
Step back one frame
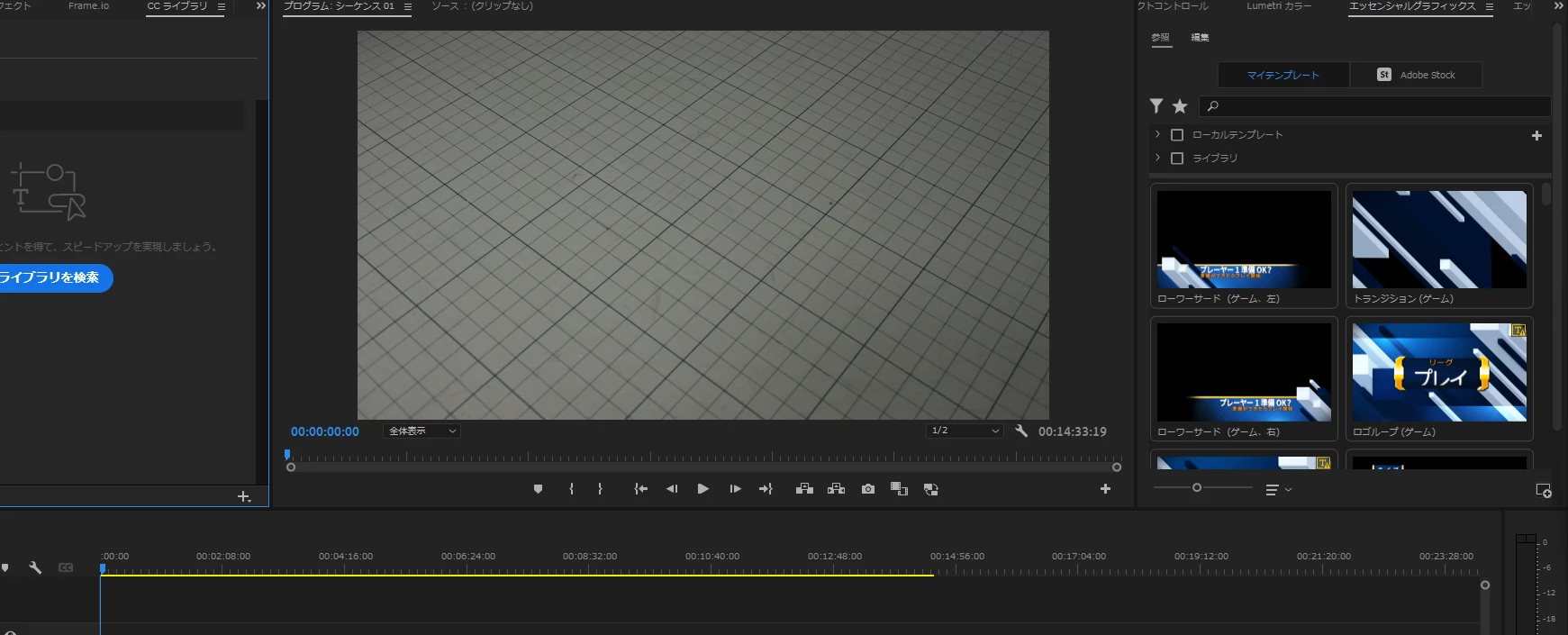tap(672, 489)
